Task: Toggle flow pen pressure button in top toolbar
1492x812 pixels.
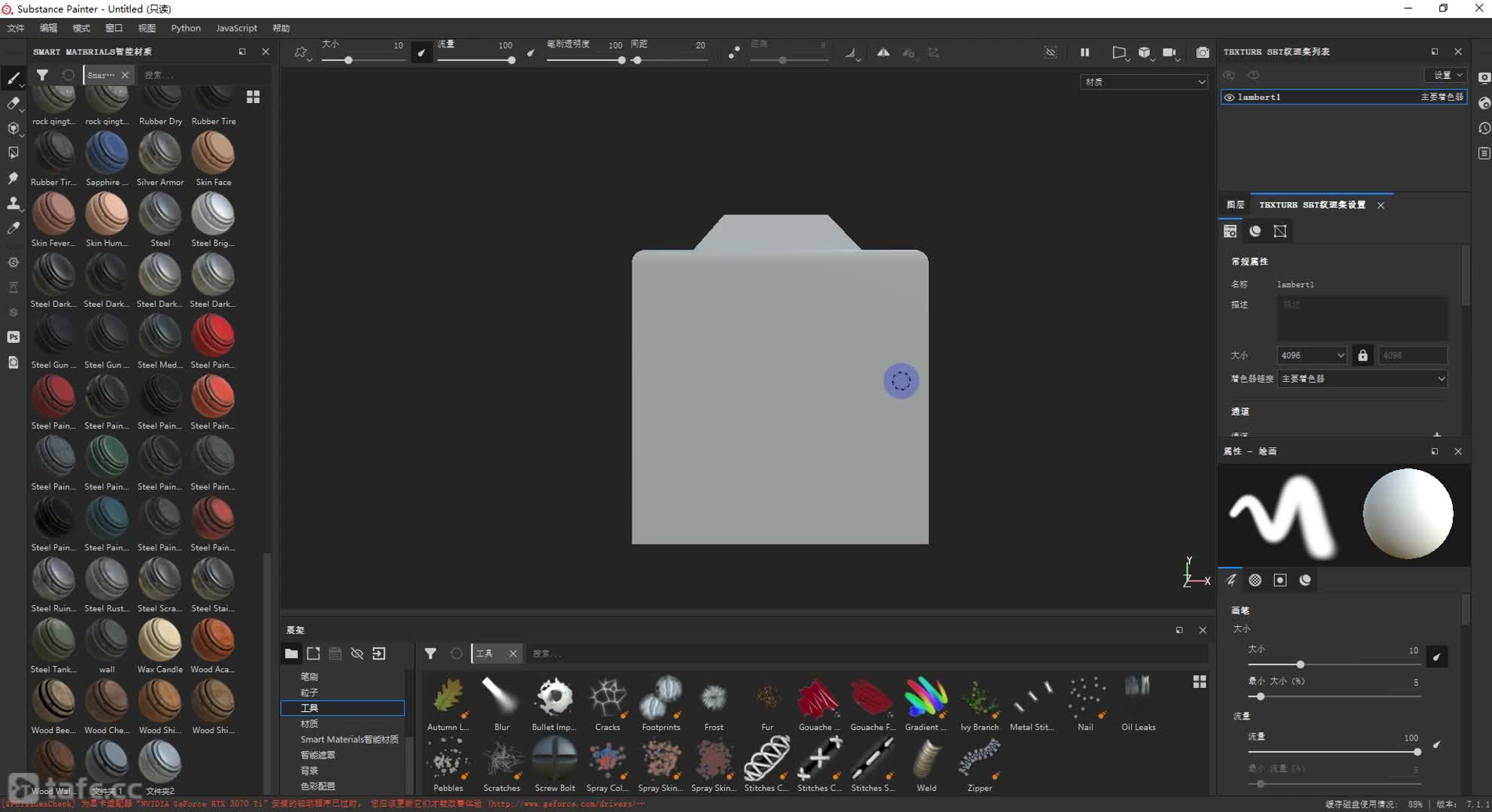Action: pyautogui.click(x=531, y=53)
